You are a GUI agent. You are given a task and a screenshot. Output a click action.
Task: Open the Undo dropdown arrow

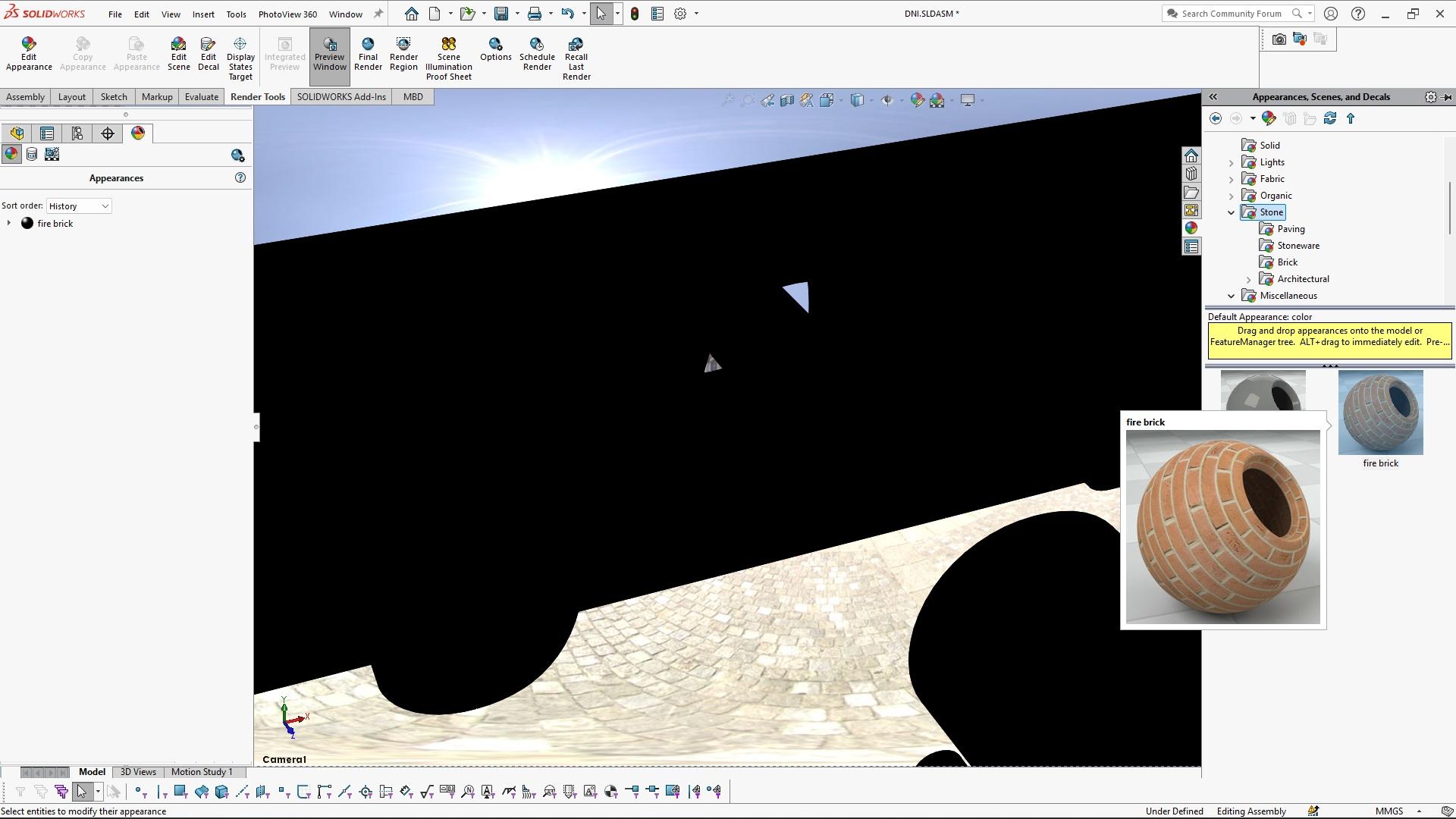pyautogui.click(x=583, y=14)
